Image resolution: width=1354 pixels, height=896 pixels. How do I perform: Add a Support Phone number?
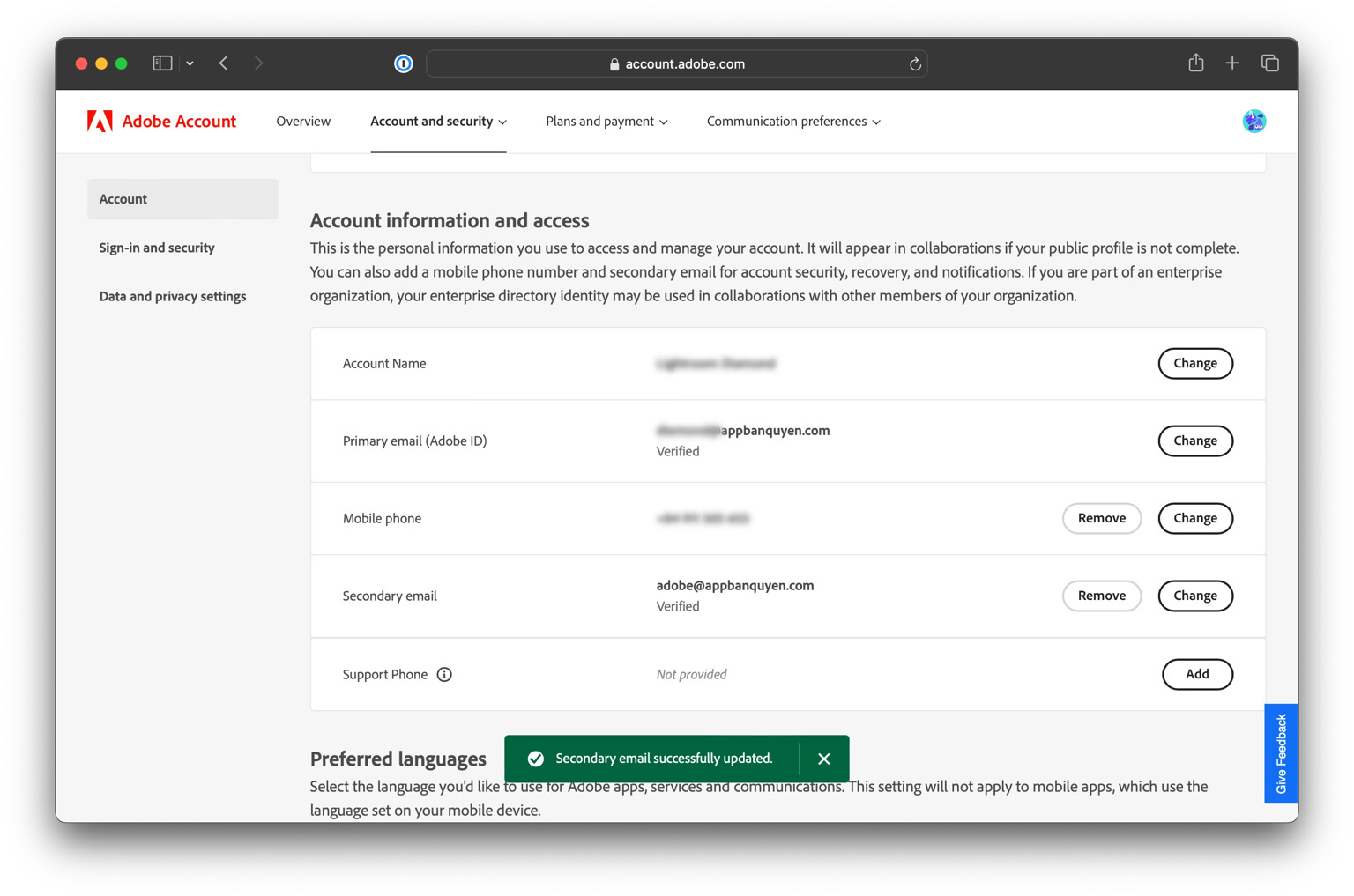tap(1196, 675)
